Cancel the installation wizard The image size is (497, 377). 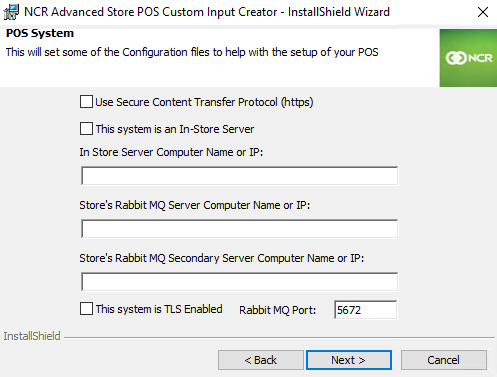pos(444,360)
